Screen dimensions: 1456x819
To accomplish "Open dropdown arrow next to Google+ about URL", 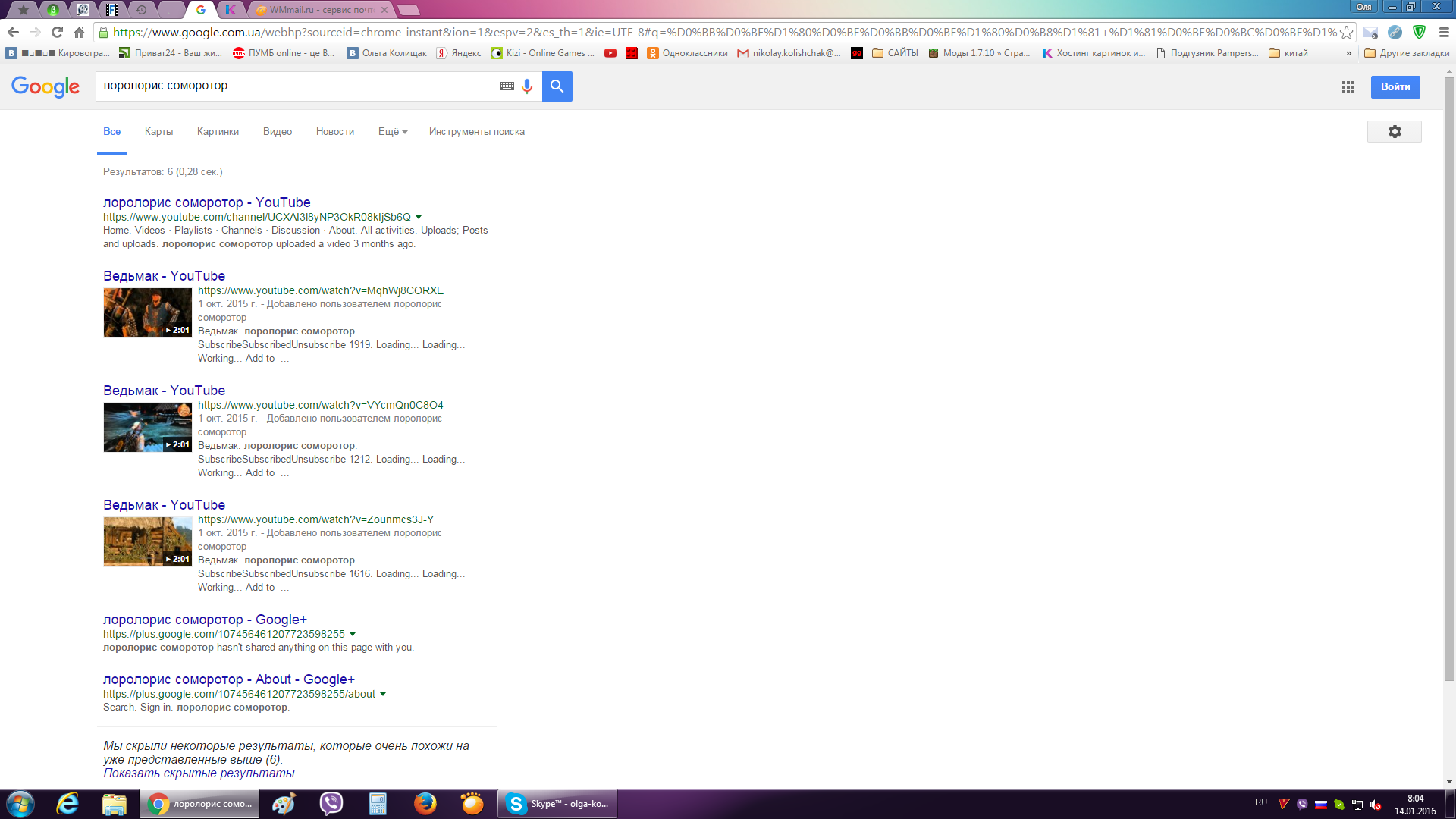I will [383, 695].
